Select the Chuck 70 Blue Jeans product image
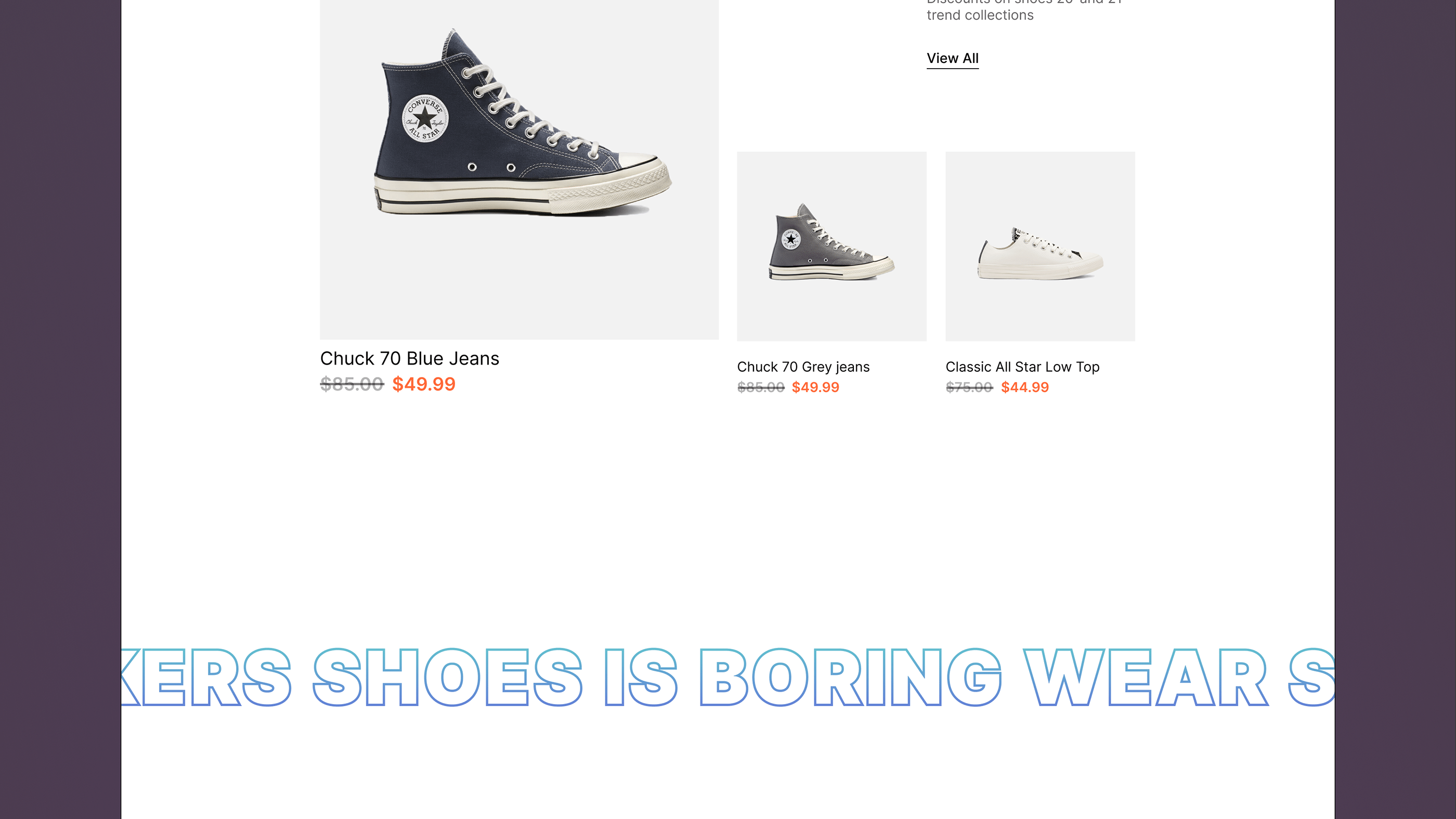Image resolution: width=1456 pixels, height=819 pixels. click(519, 170)
